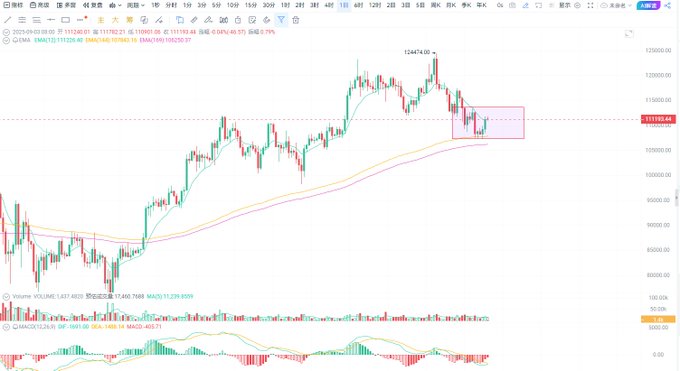Click the orange 筹 chip distribution tool
The image size is (680, 371).
click(x=130, y=20)
